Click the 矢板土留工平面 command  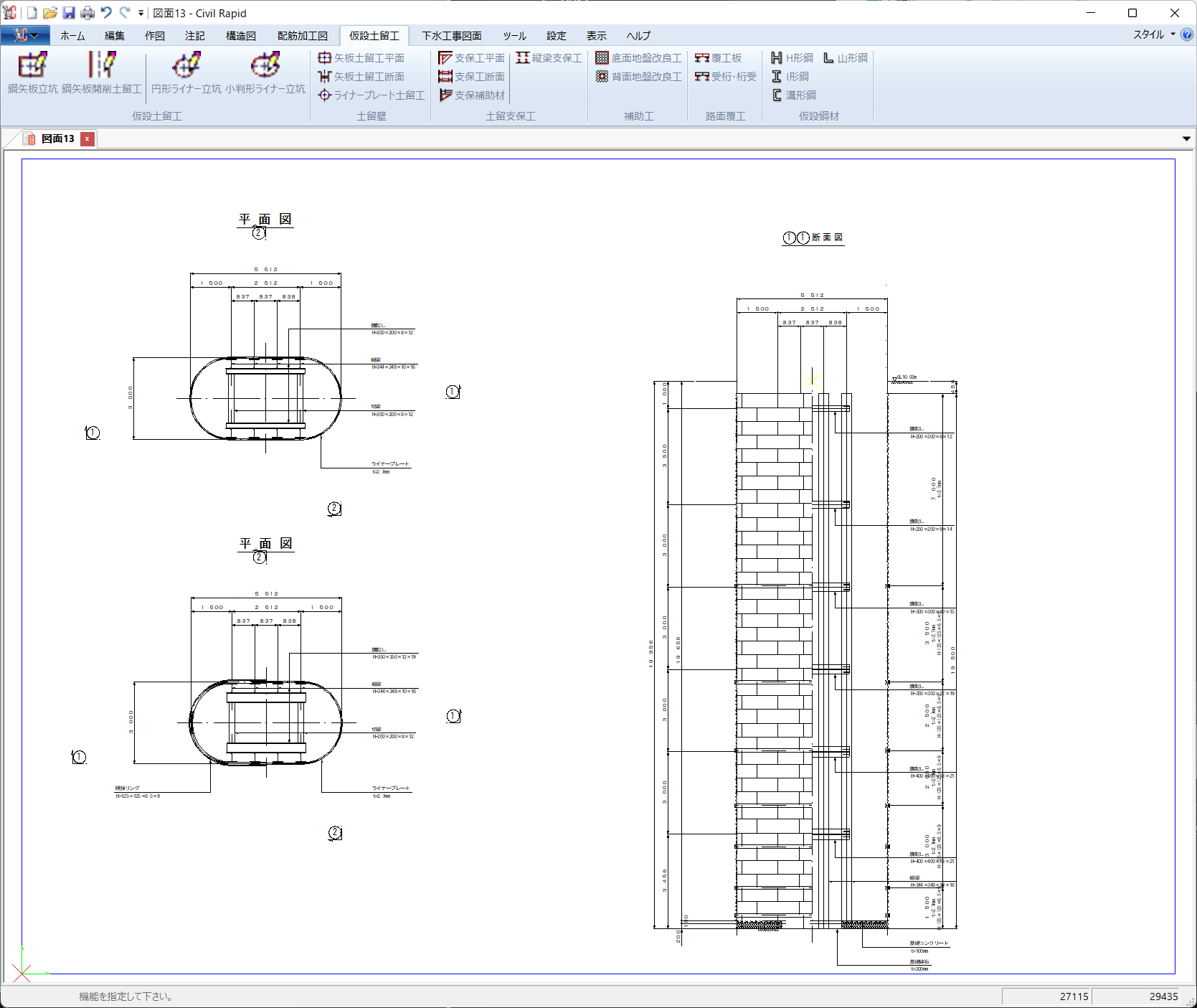point(361,58)
